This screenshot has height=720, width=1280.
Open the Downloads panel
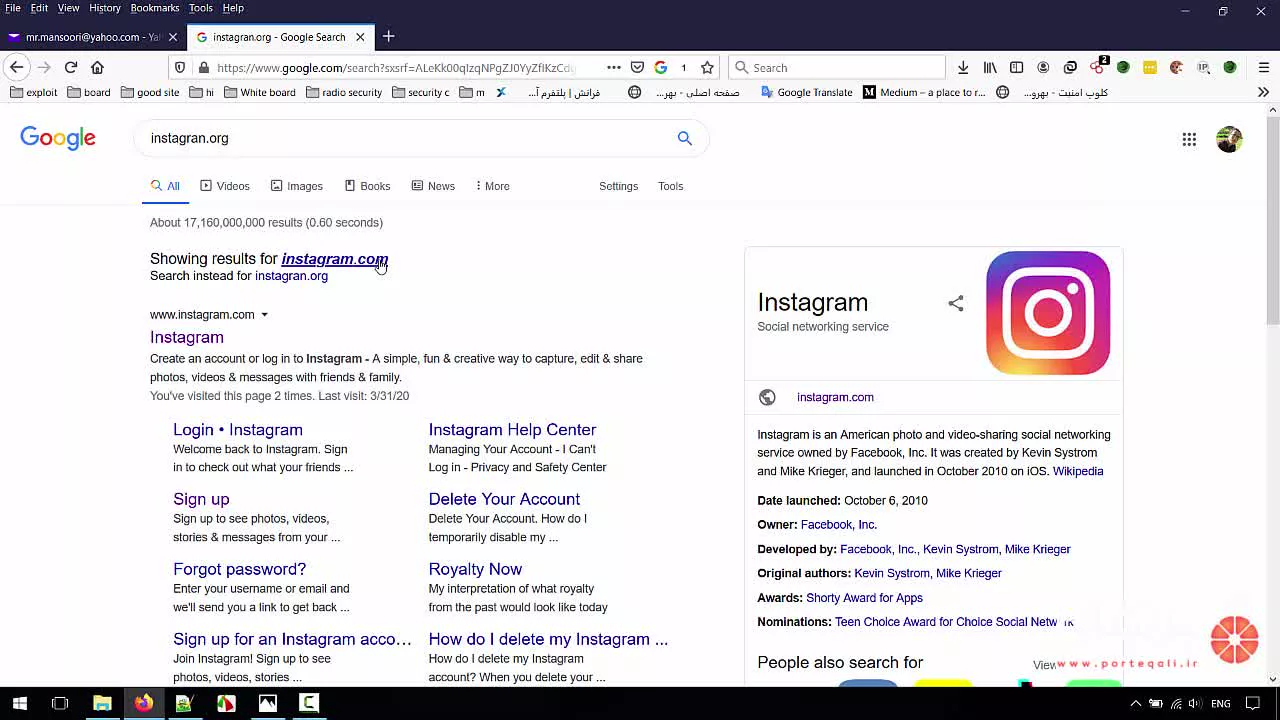963,67
